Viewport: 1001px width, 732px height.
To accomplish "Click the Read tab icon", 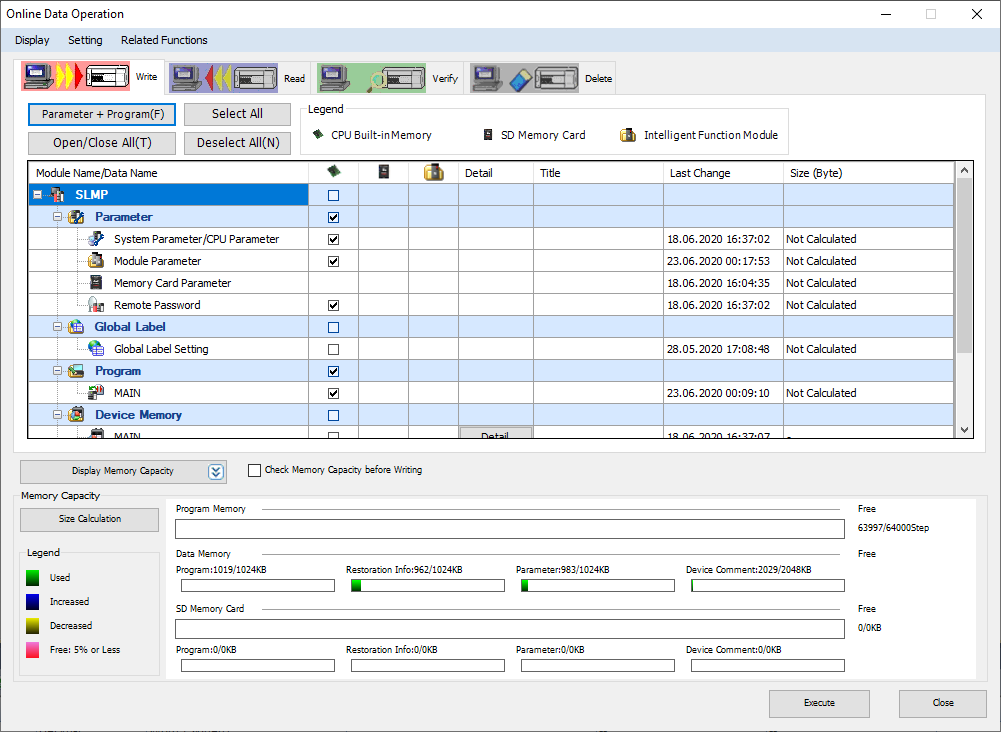I will pyautogui.click(x=223, y=78).
